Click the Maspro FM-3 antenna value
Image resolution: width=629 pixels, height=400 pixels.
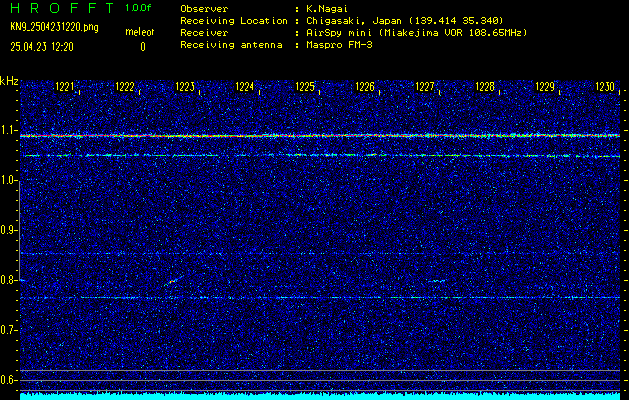tap(339, 45)
